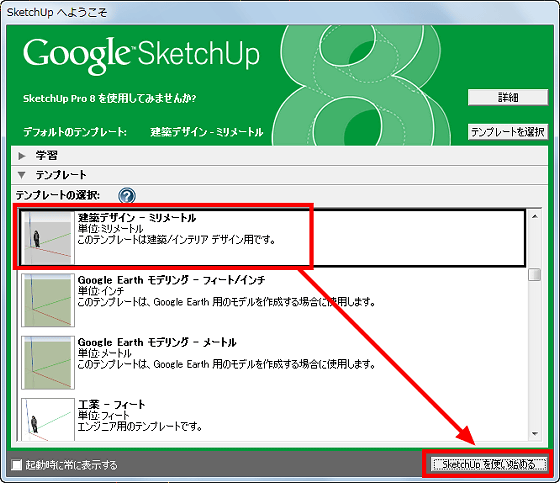Click the テンプレートを選択 button

pyautogui.click(x=508, y=132)
